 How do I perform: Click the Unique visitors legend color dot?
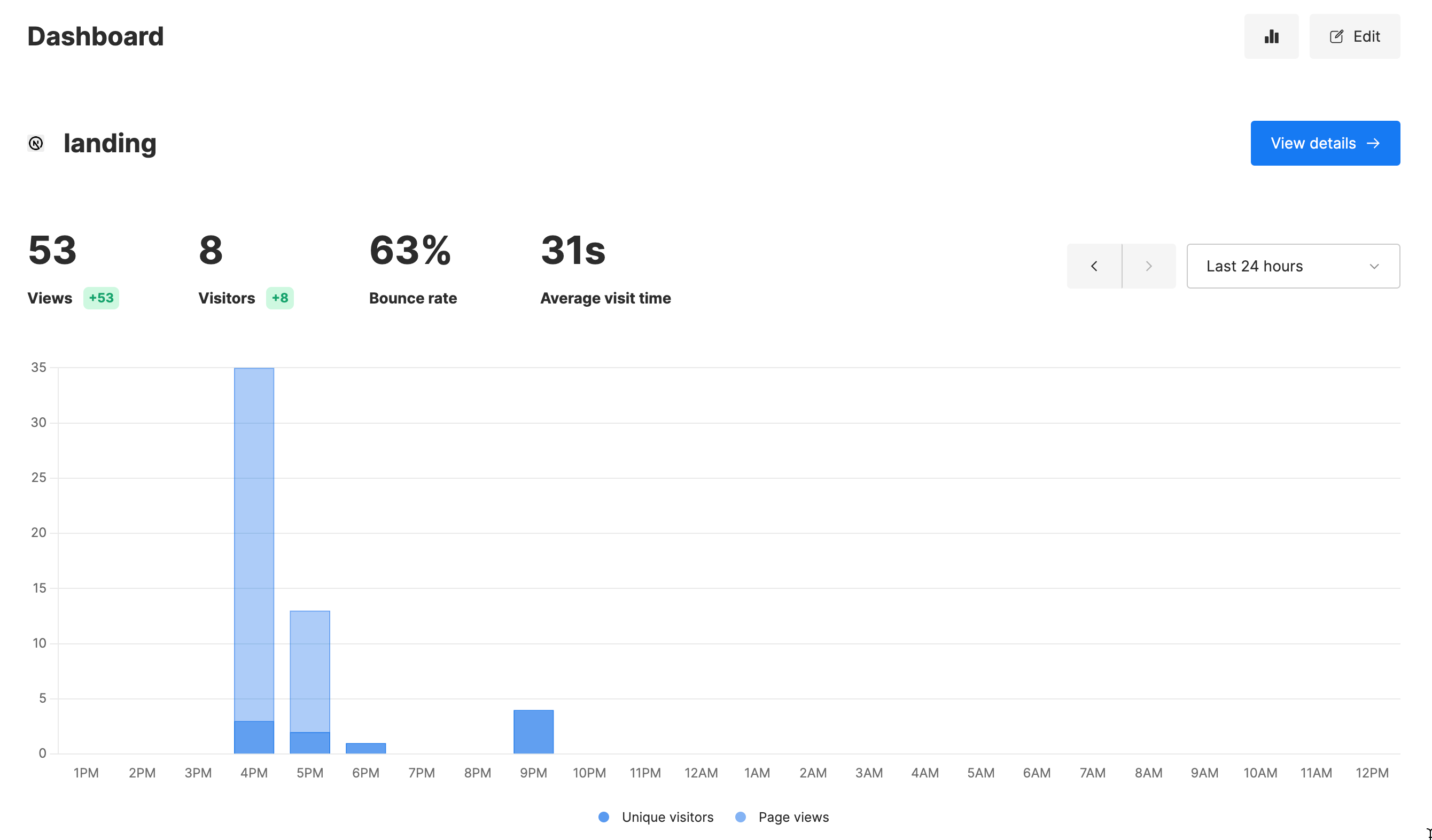tap(603, 816)
